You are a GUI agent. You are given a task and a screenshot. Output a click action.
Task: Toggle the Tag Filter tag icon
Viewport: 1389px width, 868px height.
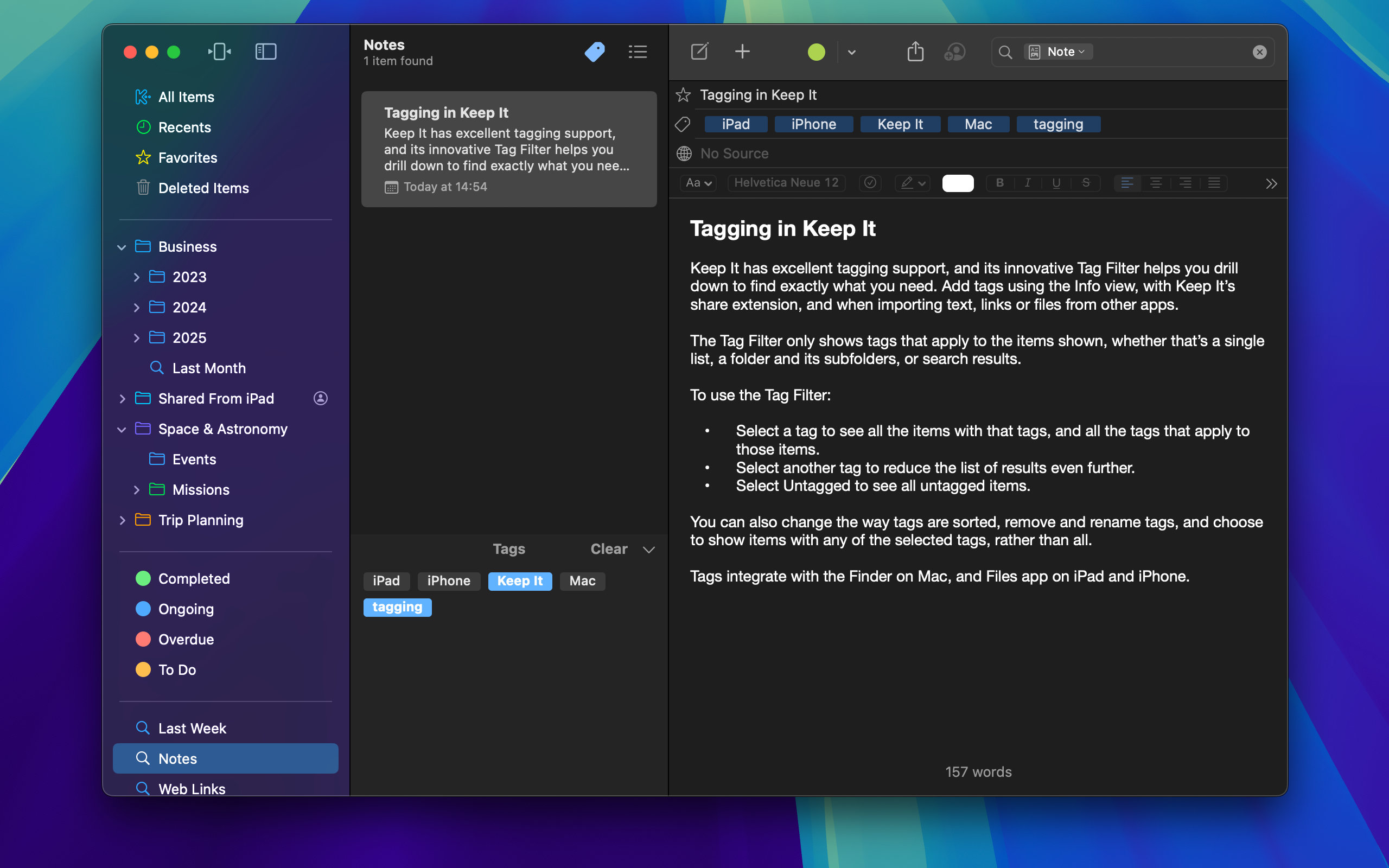coord(595,52)
